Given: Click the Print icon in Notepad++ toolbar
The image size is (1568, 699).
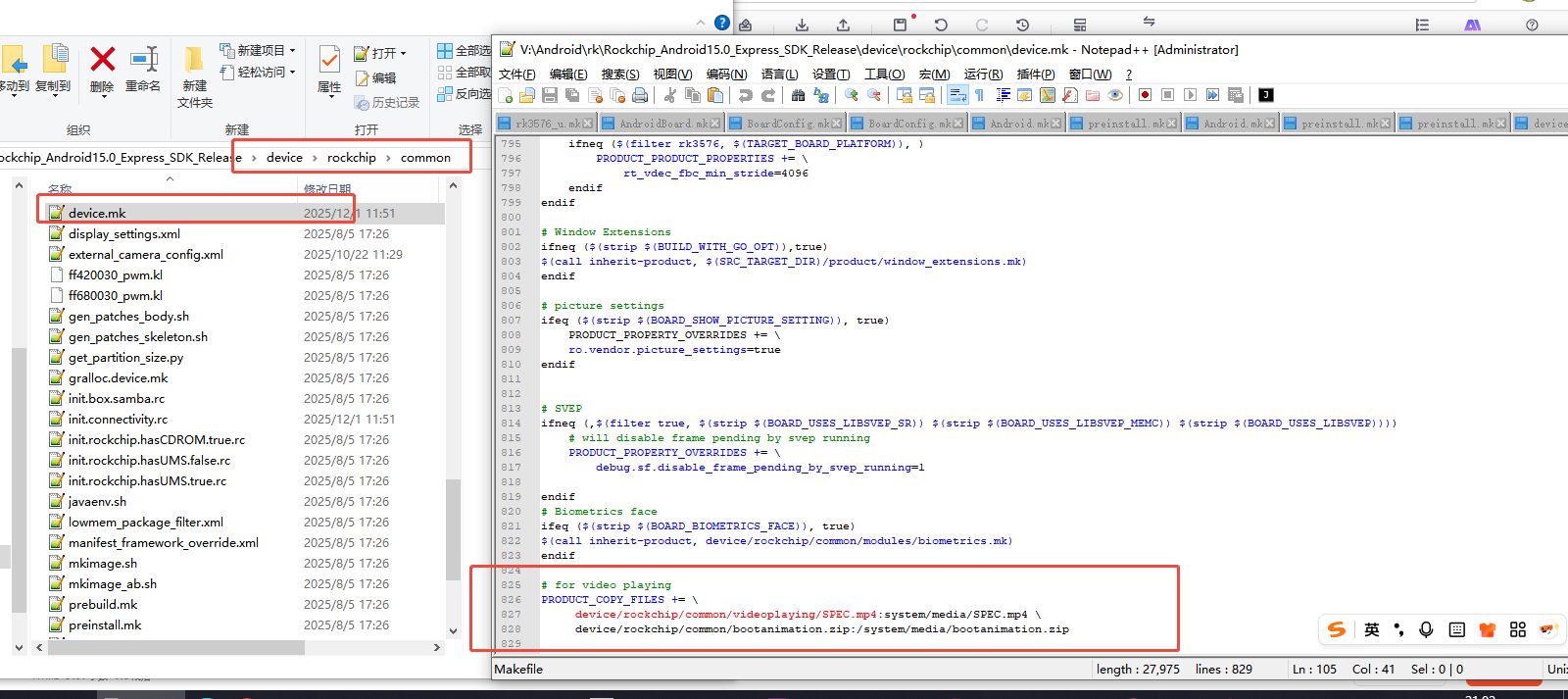Looking at the screenshot, I should [x=640, y=95].
